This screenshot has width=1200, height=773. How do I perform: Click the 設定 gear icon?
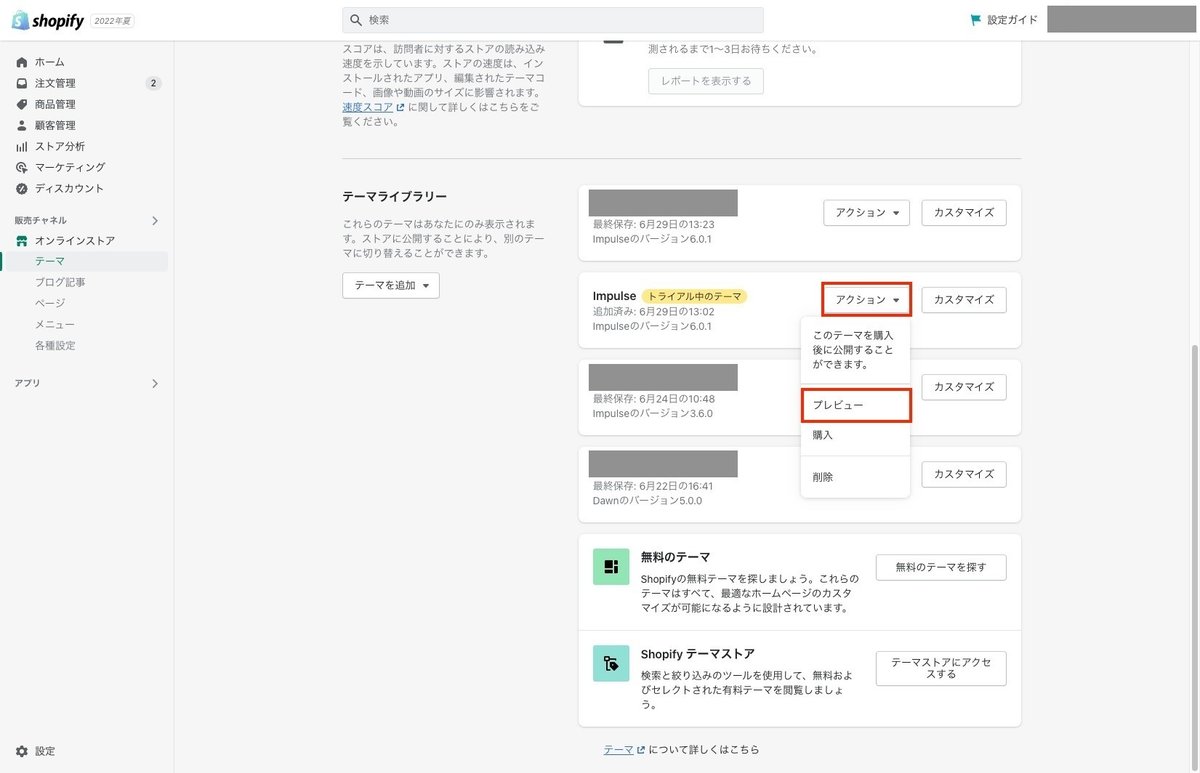pos(22,751)
